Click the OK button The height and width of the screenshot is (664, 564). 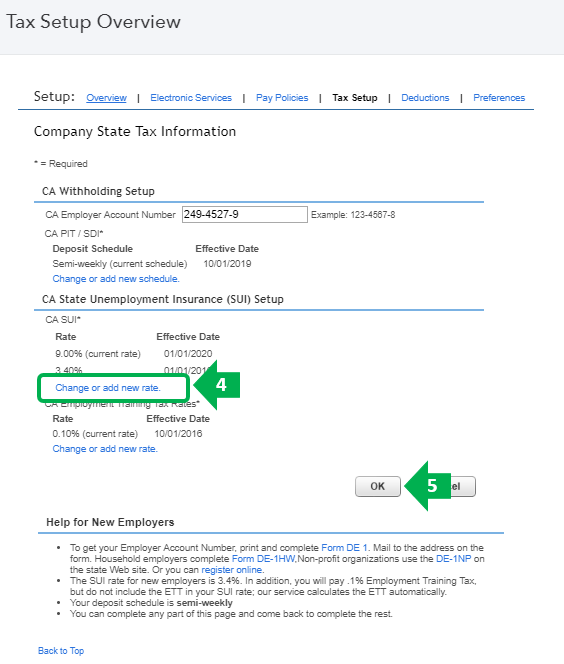click(378, 486)
